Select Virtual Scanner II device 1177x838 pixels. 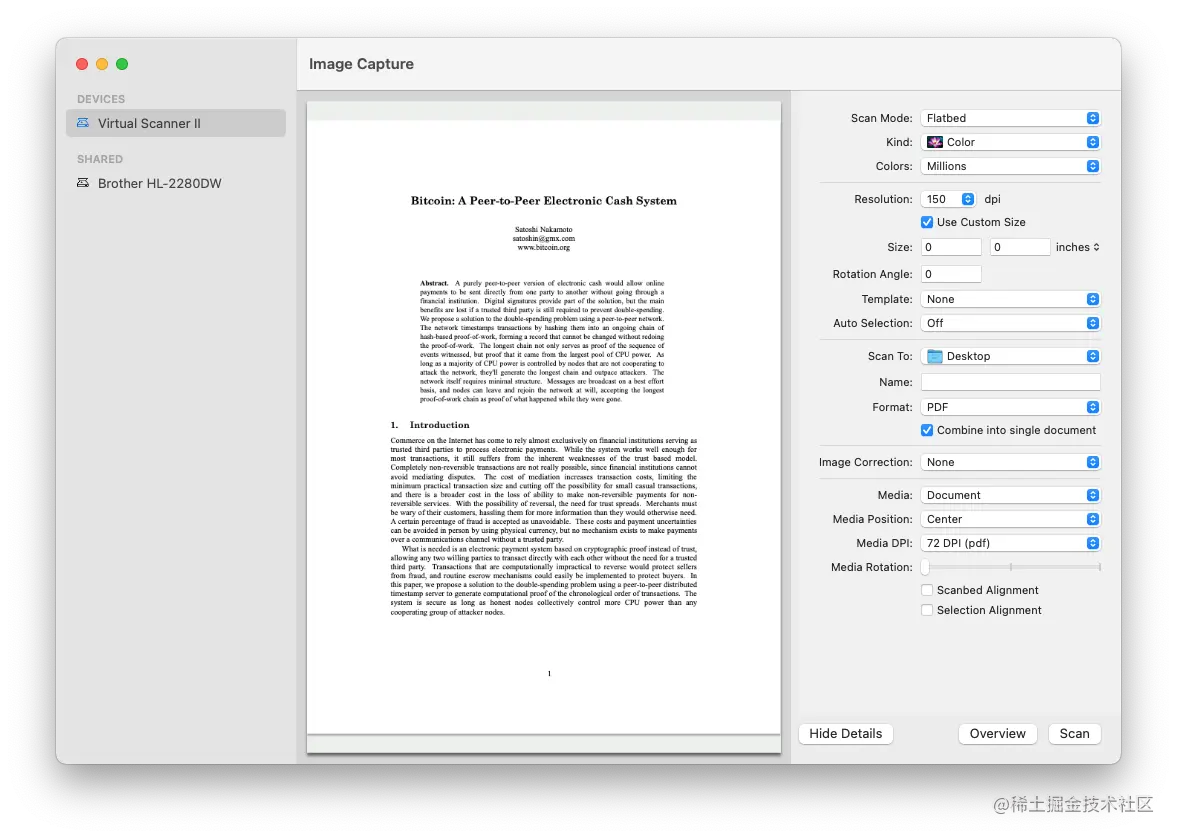click(x=176, y=123)
